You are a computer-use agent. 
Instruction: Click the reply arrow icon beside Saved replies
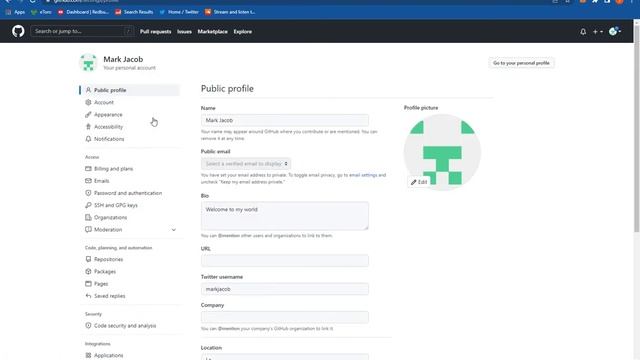point(88,296)
